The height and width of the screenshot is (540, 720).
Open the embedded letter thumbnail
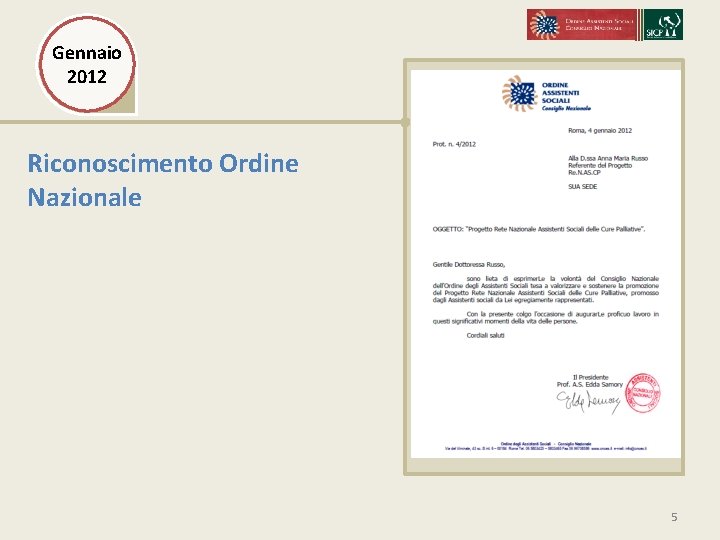pos(546,264)
